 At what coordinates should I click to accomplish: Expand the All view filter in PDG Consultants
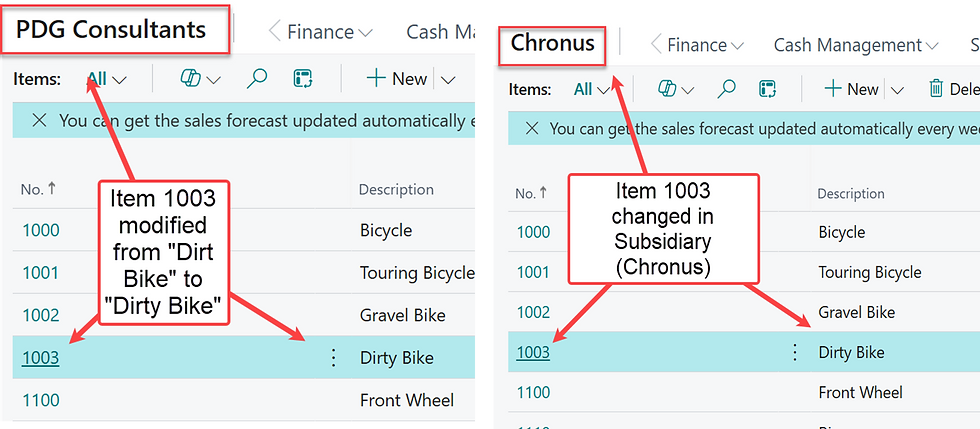pos(107,79)
